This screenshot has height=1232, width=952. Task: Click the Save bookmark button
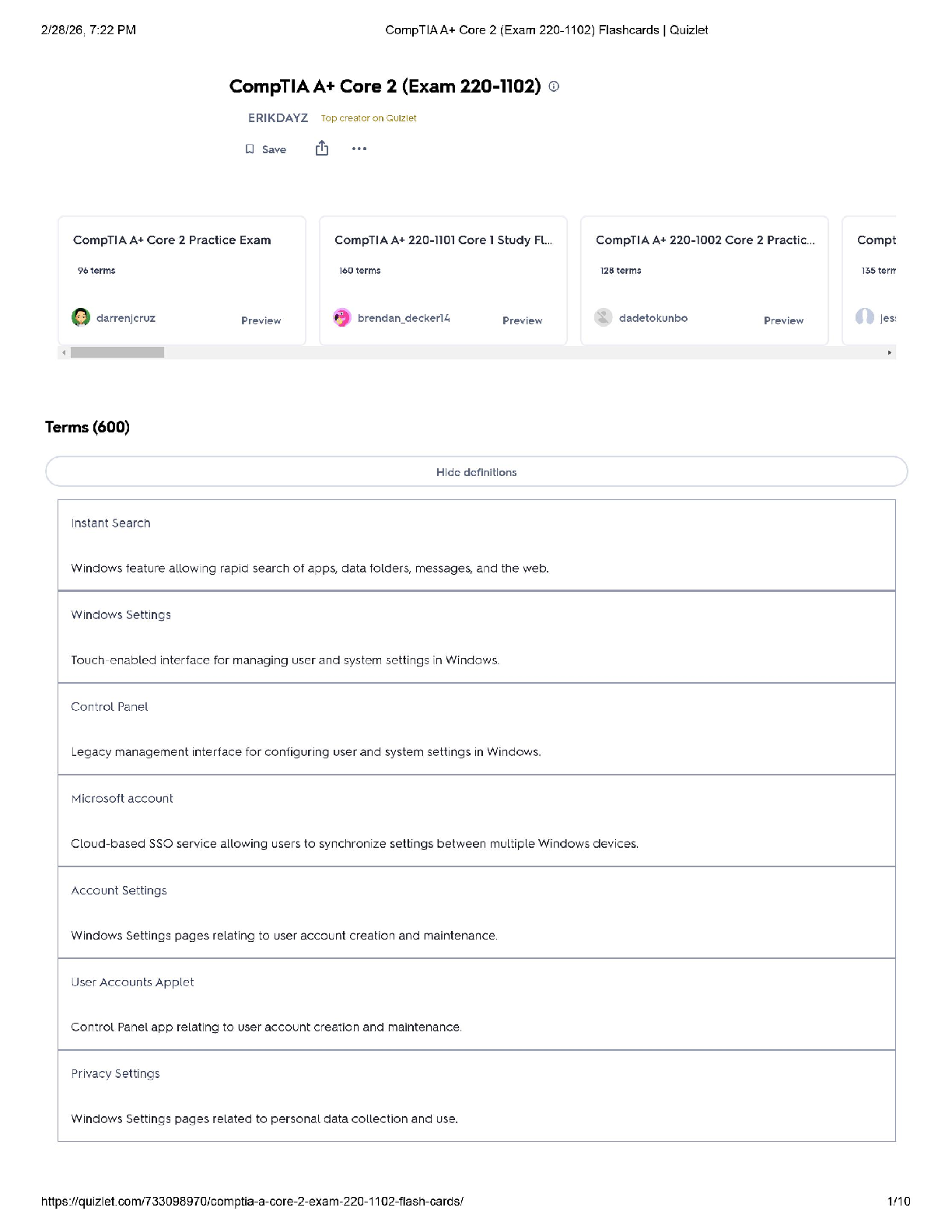click(x=266, y=149)
